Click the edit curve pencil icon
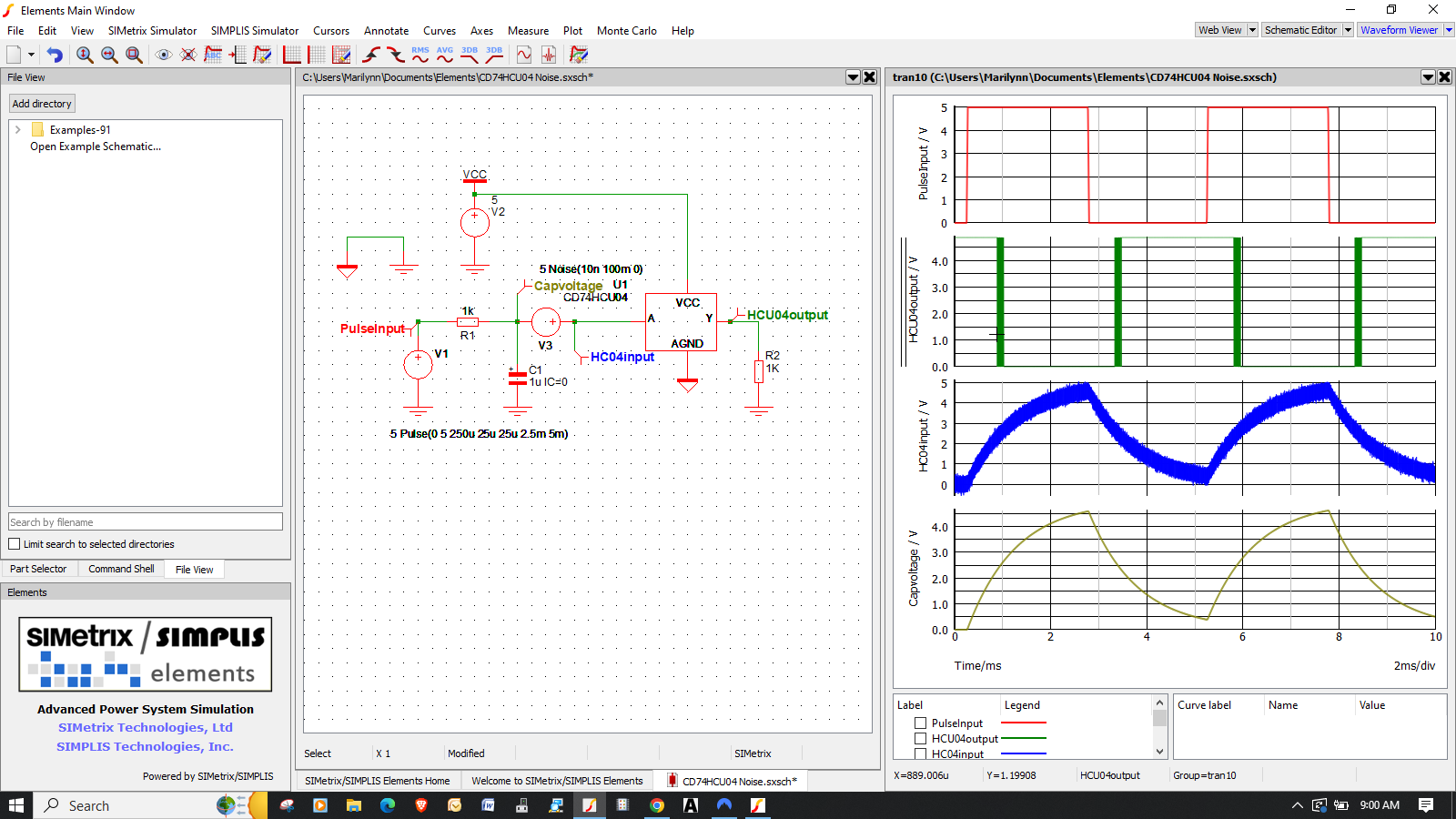Screen dimensions: 1456x819 pos(262,55)
